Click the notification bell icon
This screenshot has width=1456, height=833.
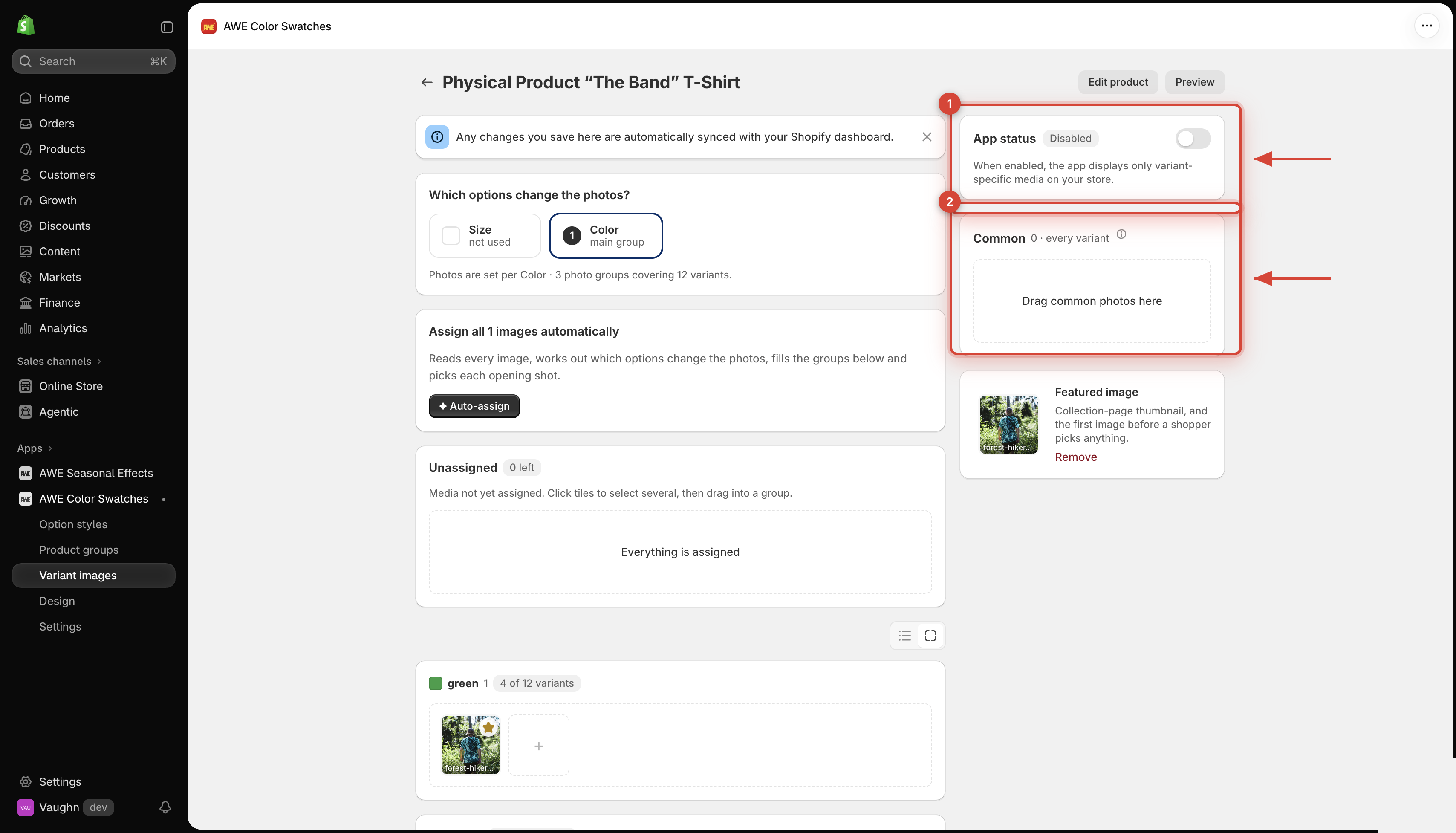(x=165, y=807)
